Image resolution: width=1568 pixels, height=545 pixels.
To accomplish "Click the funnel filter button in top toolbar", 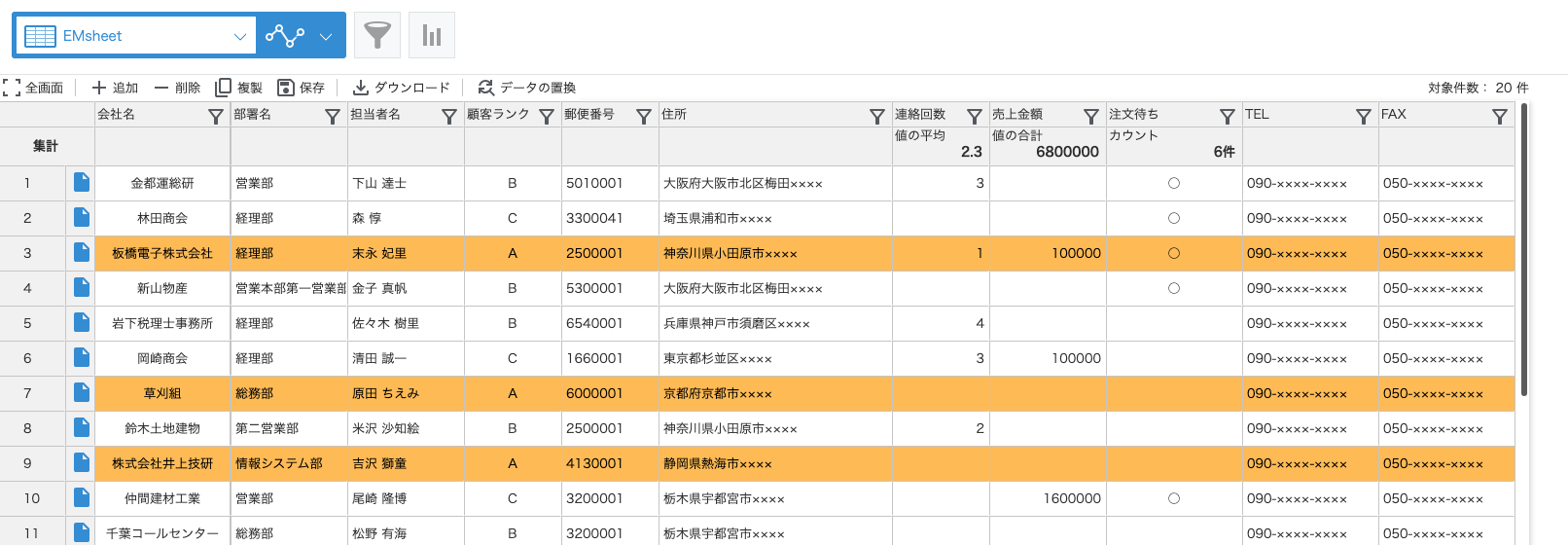I will [377, 36].
